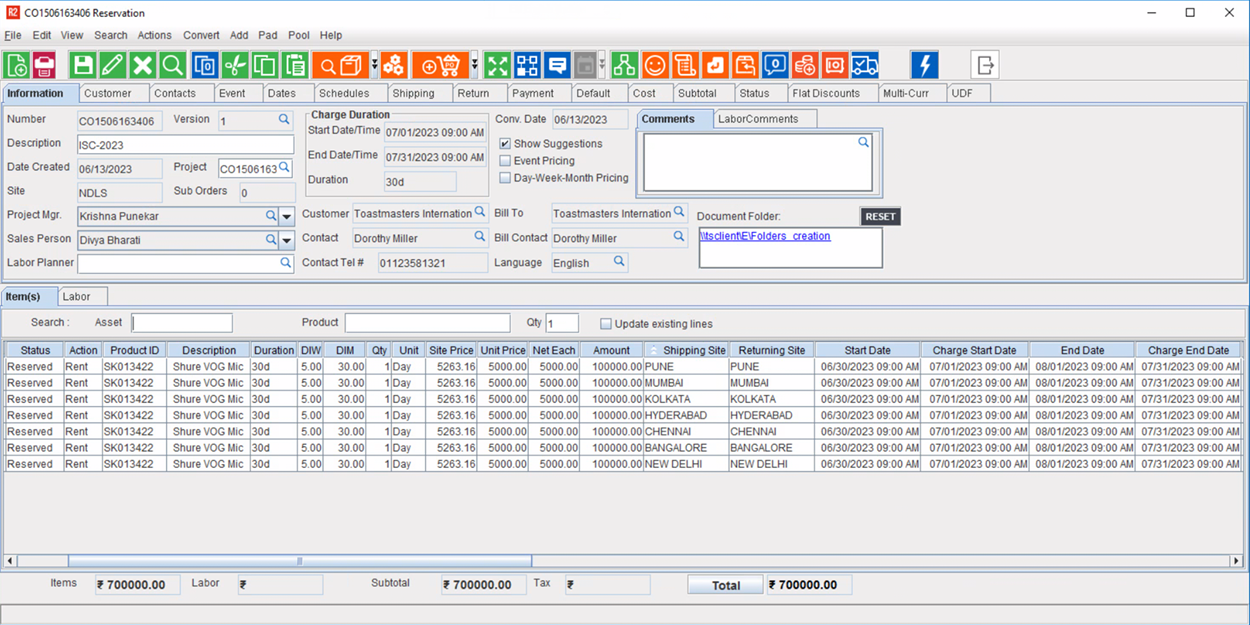Enable the Event Pricing checkbox
1250x625 pixels.
point(504,160)
